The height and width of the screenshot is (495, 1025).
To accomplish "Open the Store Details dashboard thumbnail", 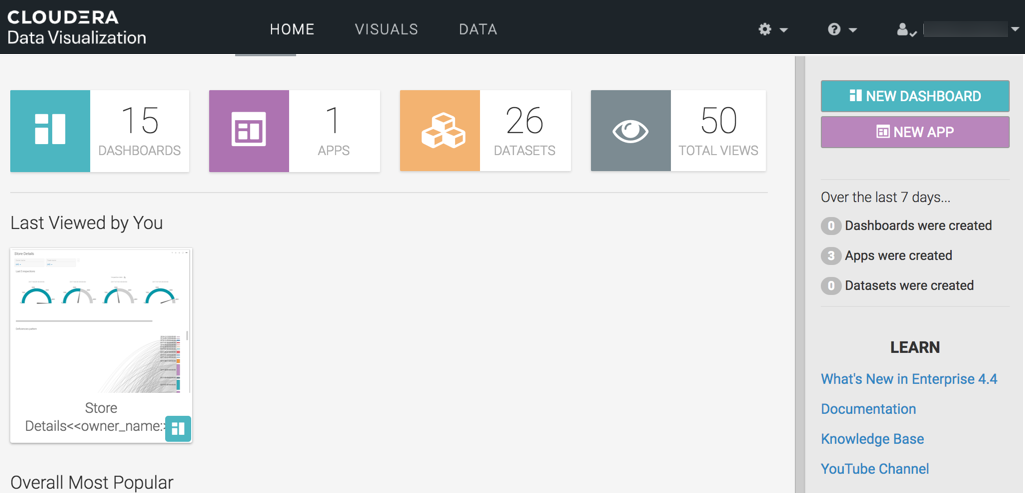I will 101,322.
